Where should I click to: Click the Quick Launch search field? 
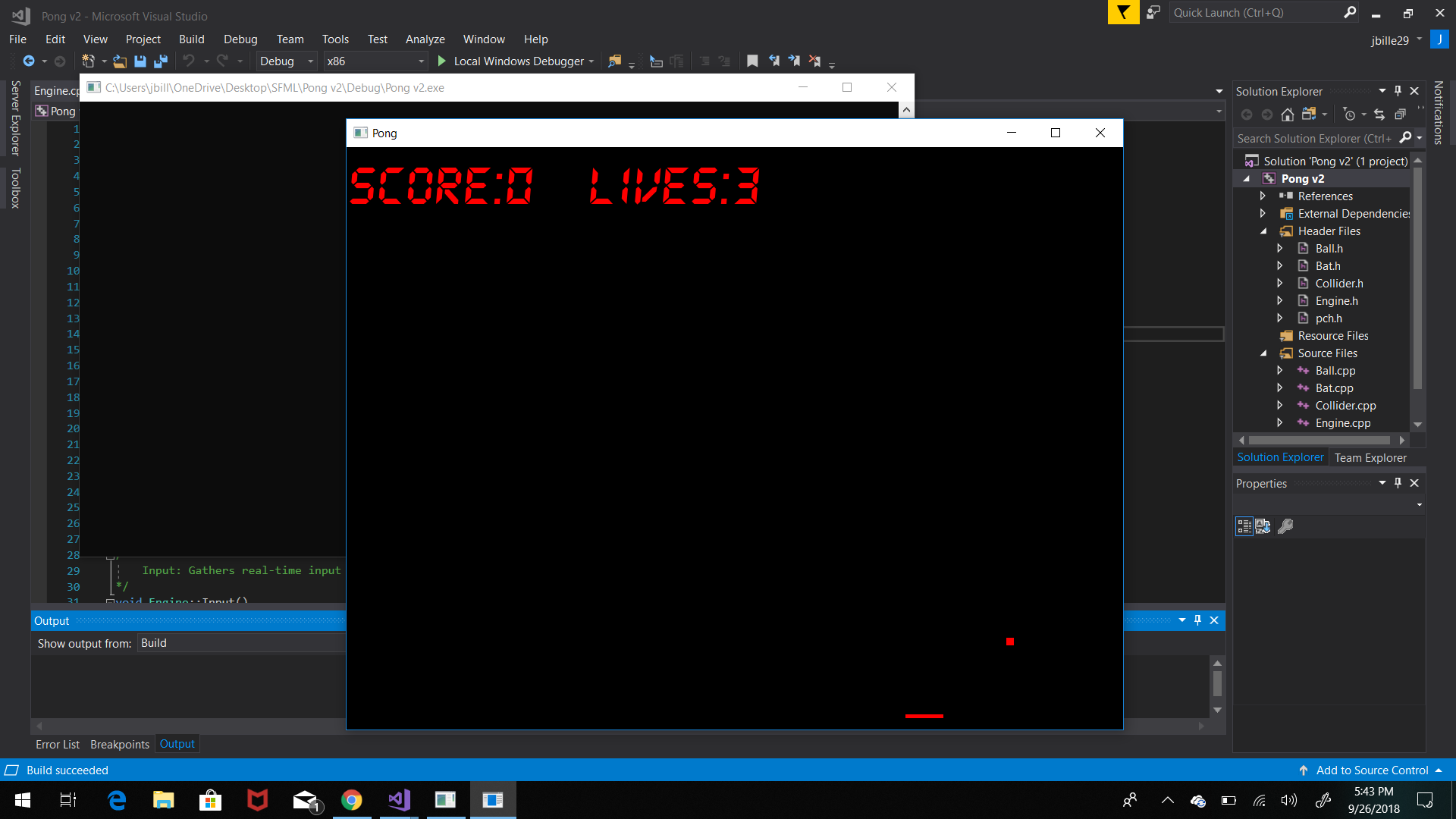coord(1263,13)
